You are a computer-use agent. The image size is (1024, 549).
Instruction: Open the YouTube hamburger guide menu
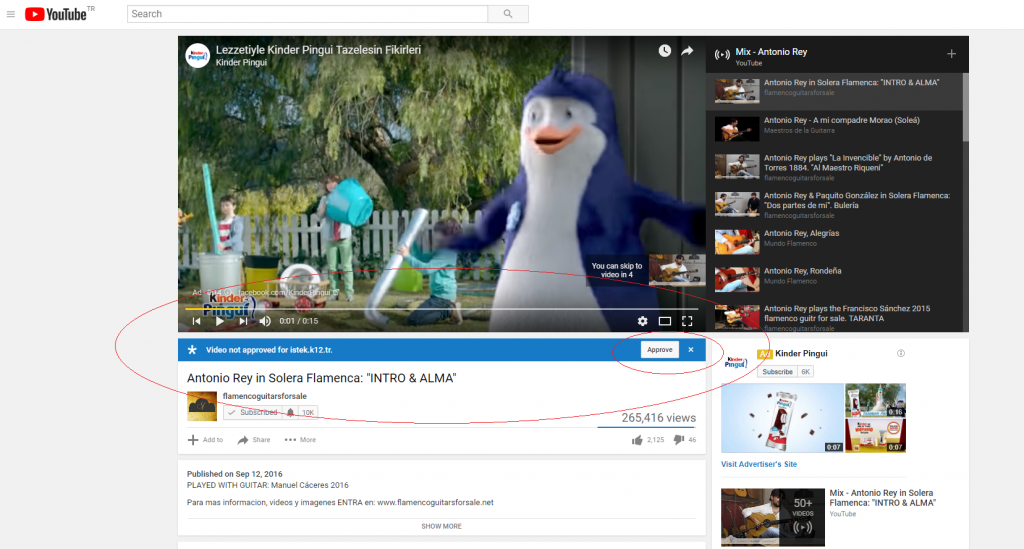point(10,14)
